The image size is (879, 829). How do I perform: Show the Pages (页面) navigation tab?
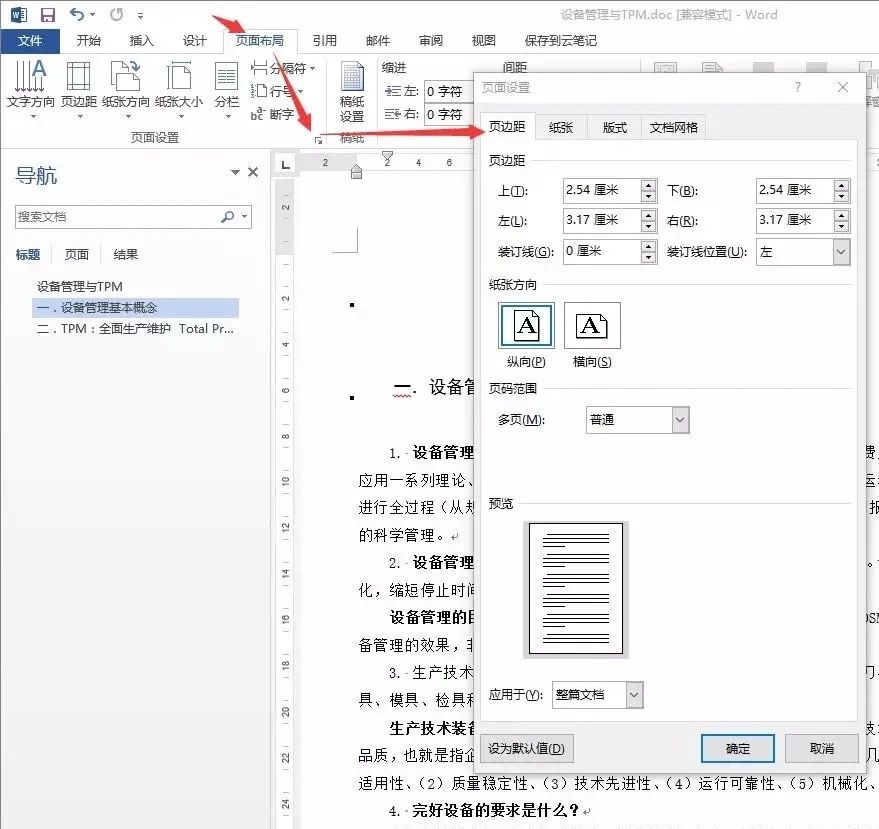(76, 254)
